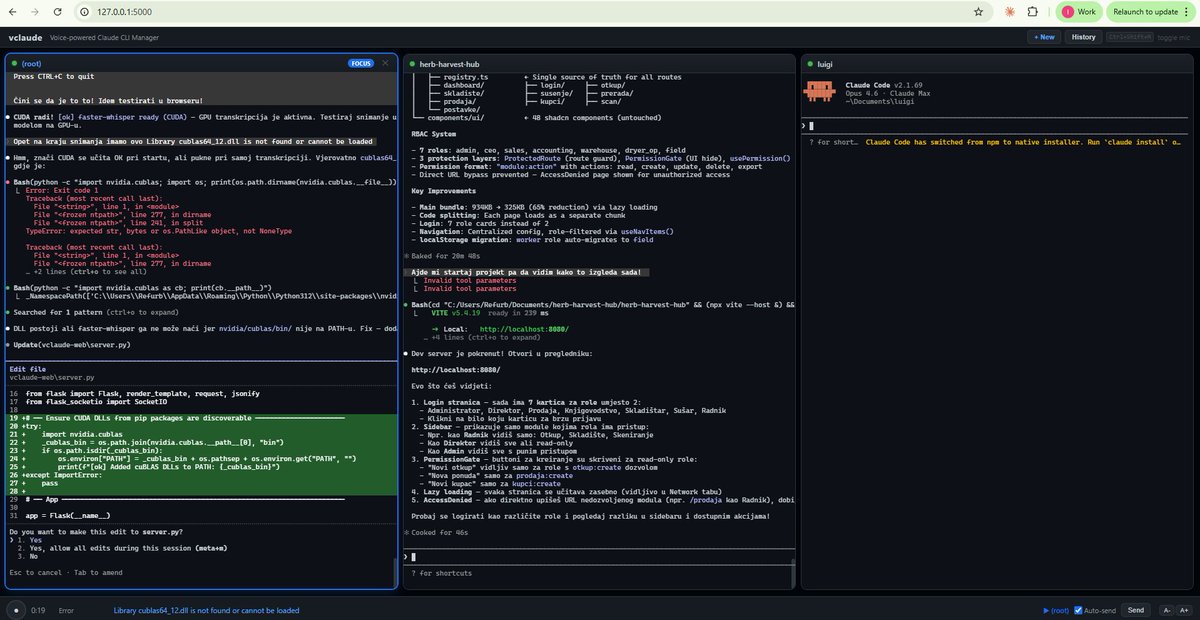Create a new session with + New
This screenshot has width=1200, height=620.
click(x=1044, y=37)
